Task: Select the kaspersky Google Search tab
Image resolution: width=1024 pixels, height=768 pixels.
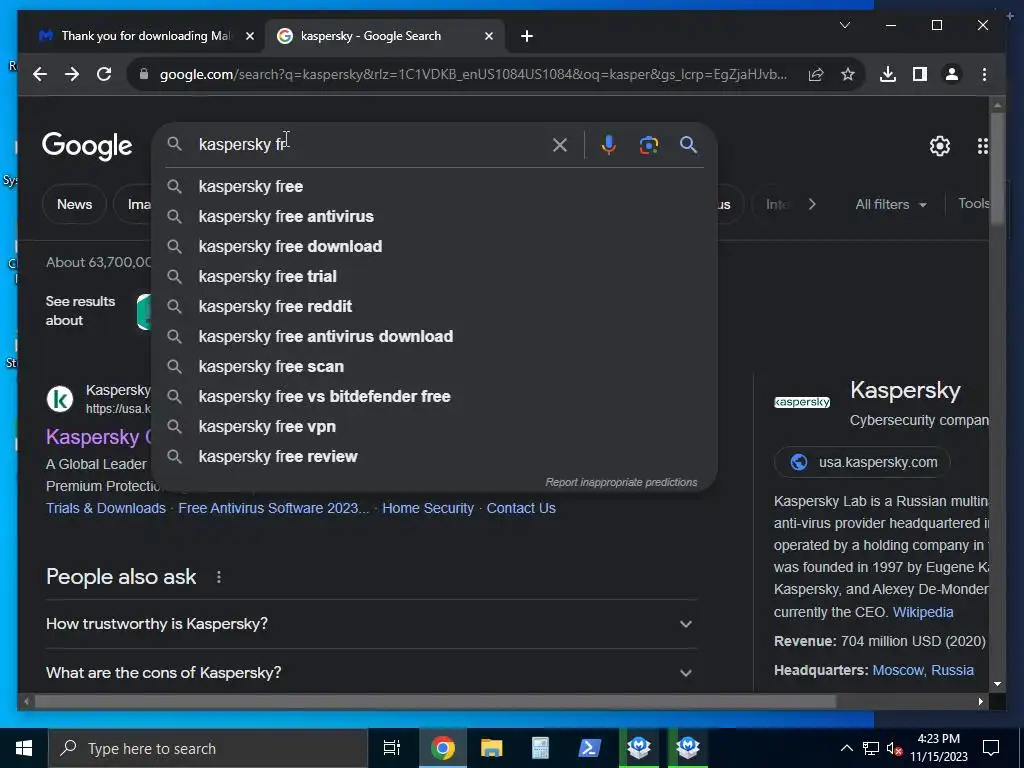Action: [x=385, y=36]
